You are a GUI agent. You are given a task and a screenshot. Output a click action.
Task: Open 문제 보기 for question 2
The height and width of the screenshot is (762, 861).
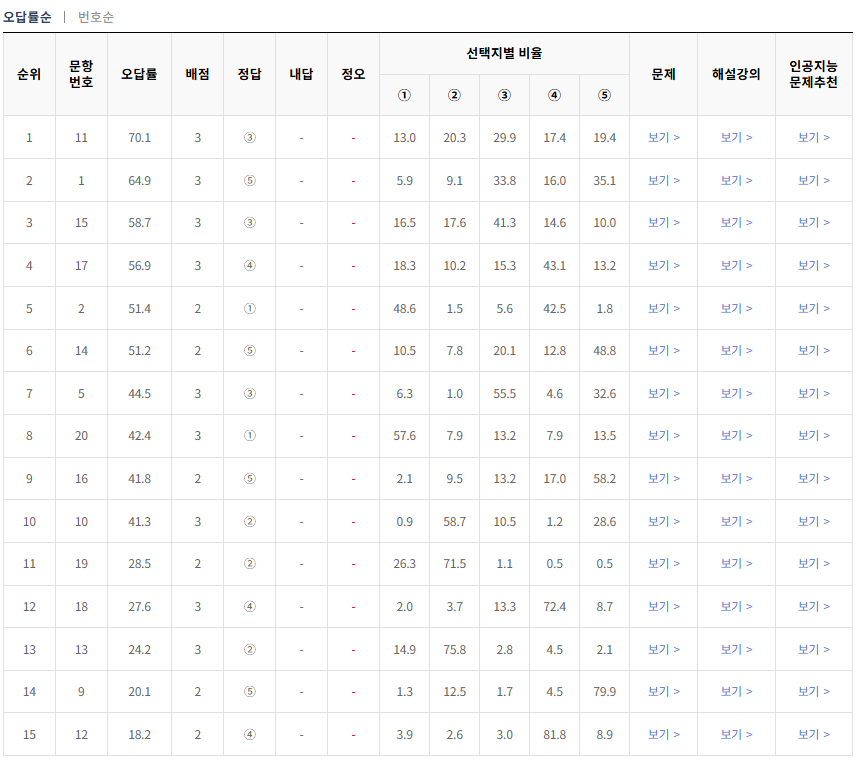[x=663, y=308]
